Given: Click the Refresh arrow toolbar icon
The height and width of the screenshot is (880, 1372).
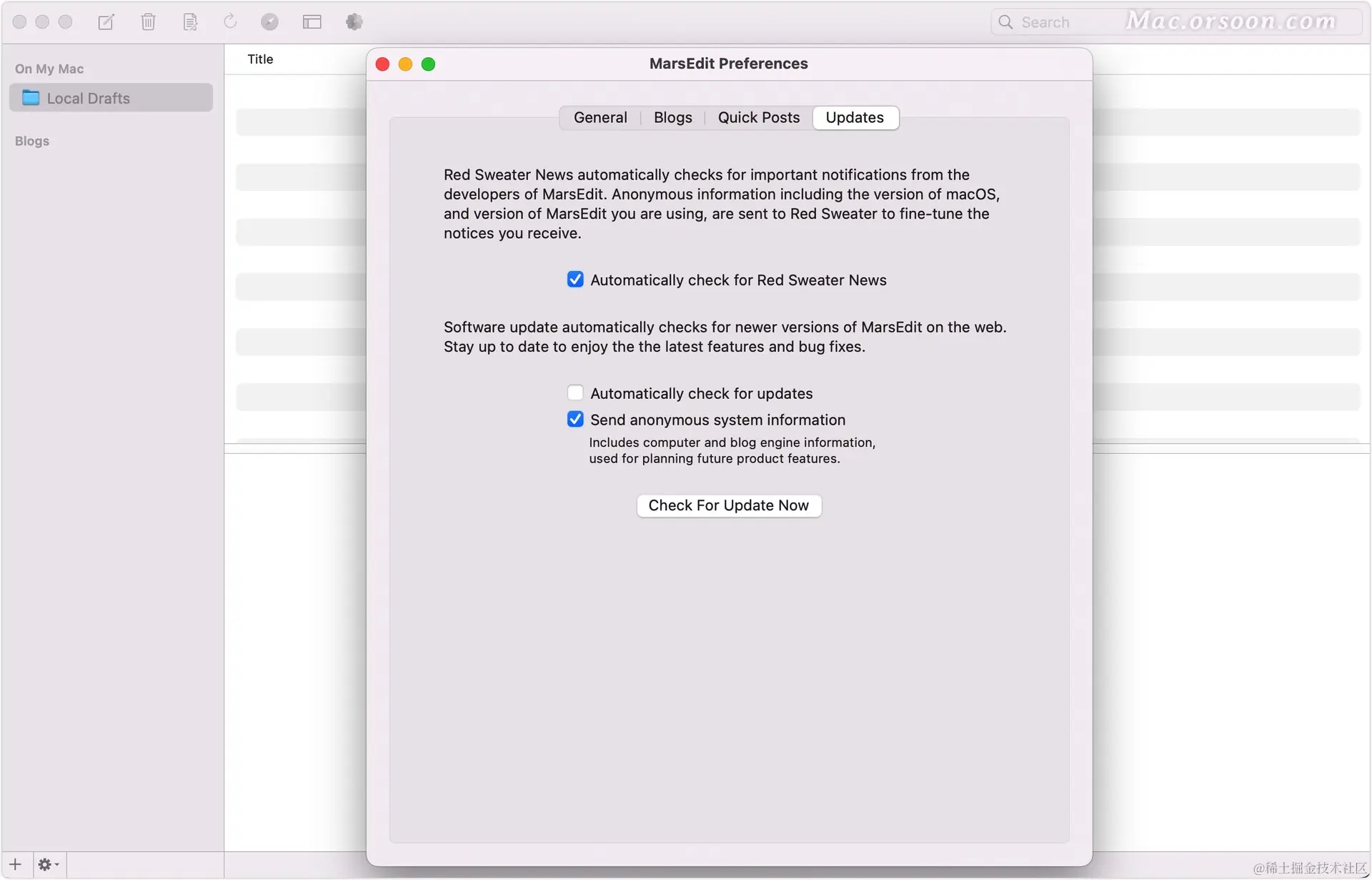Looking at the screenshot, I should (230, 21).
